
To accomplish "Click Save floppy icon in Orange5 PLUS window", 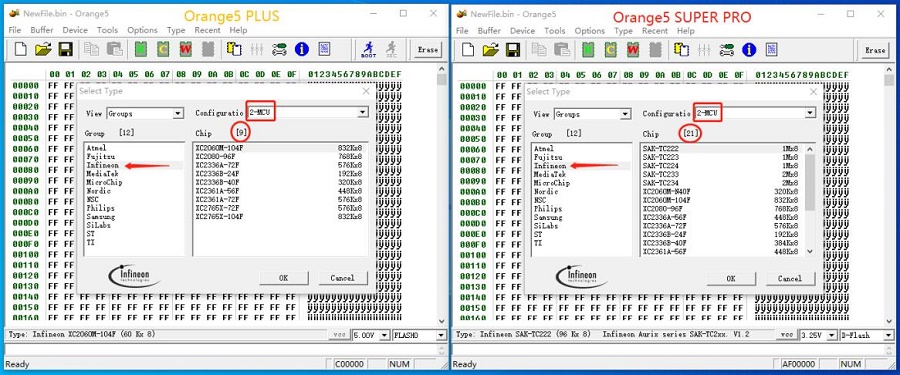I will pyautogui.click(x=65, y=49).
